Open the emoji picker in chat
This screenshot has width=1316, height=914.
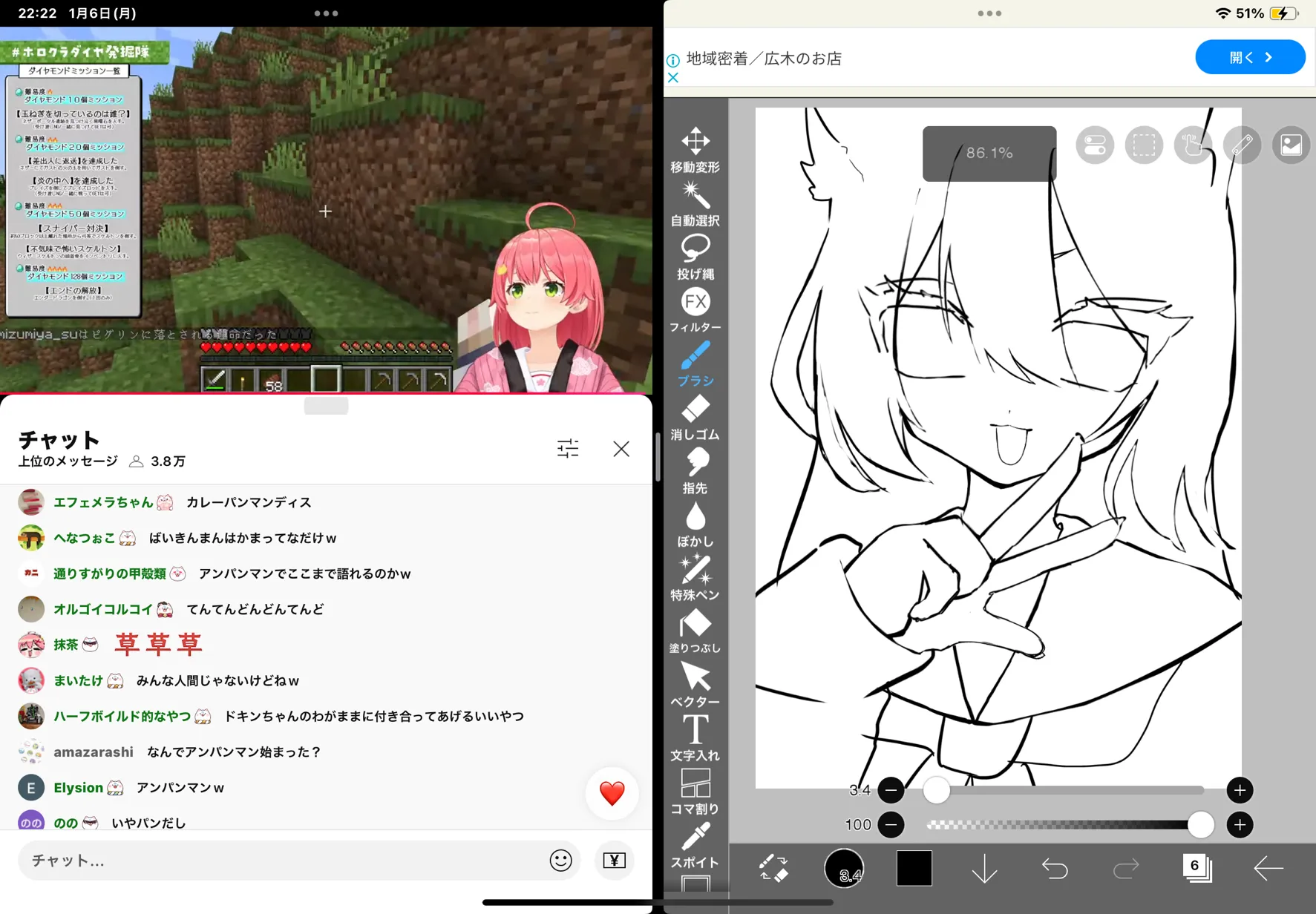coord(560,861)
